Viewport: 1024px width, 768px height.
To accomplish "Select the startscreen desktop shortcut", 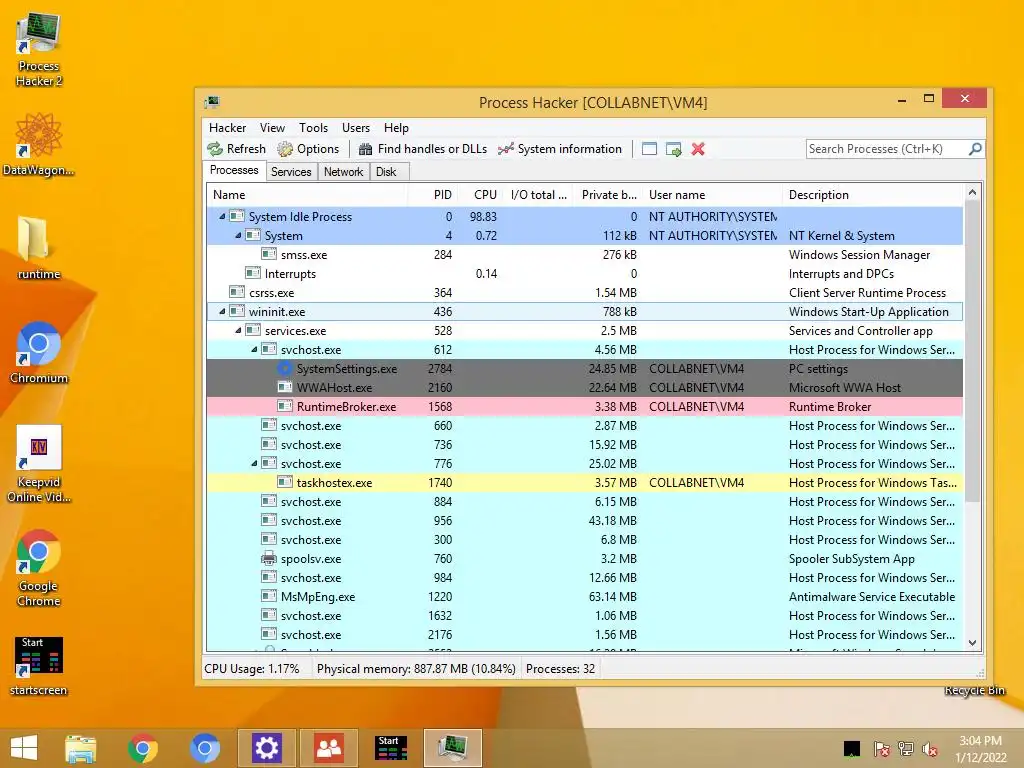I will 39,666.
